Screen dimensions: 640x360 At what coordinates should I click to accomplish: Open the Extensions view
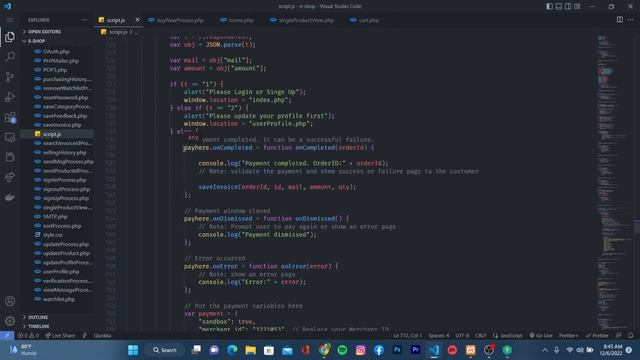click(10, 118)
